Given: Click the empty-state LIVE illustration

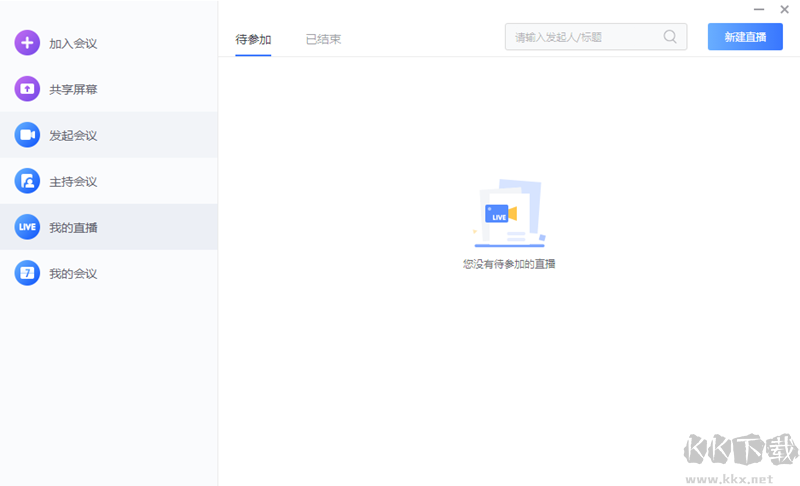Looking at the screenshot, I should (508, 213).
